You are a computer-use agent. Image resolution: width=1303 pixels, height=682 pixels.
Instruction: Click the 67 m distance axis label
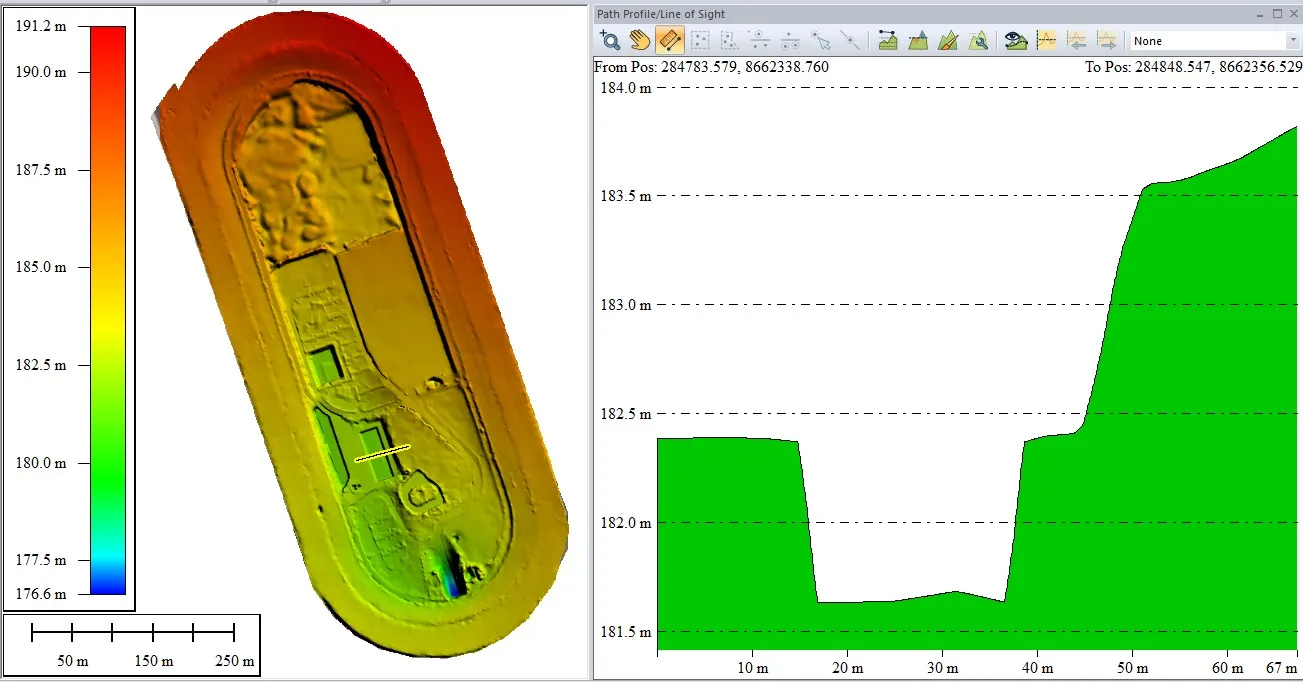click(1281, 668)
